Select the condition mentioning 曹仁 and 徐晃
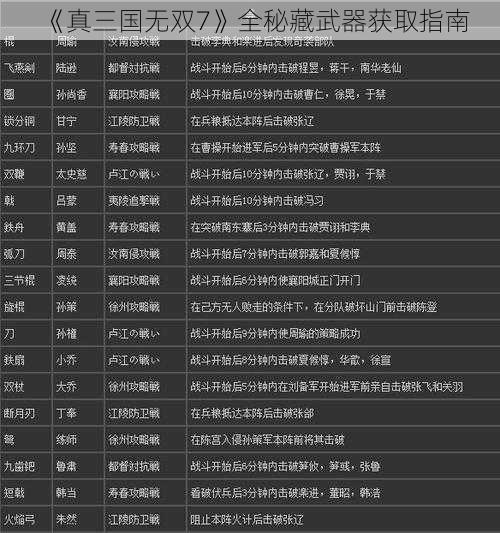Viewport: 500px width, 533px height. pos(288,94)
